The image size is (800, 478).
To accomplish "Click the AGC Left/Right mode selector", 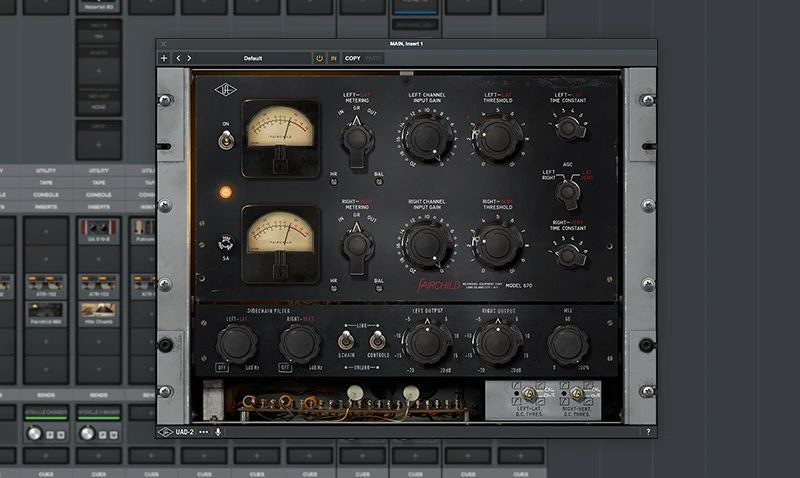I will 568,189.
